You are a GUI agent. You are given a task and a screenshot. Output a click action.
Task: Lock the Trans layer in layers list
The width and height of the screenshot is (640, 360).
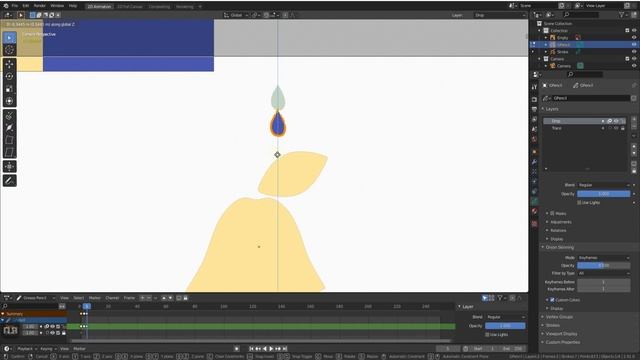coord(622,128)
